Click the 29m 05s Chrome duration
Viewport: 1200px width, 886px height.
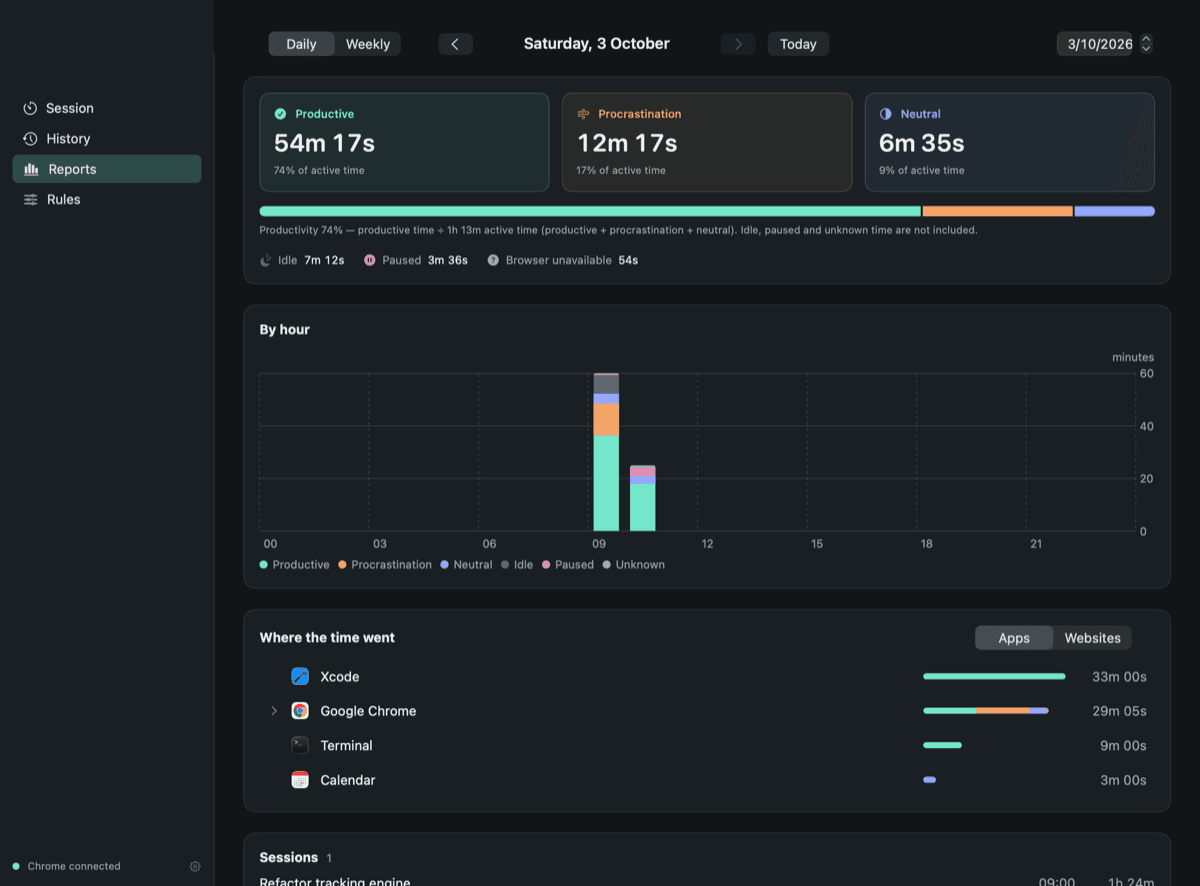1119,711
